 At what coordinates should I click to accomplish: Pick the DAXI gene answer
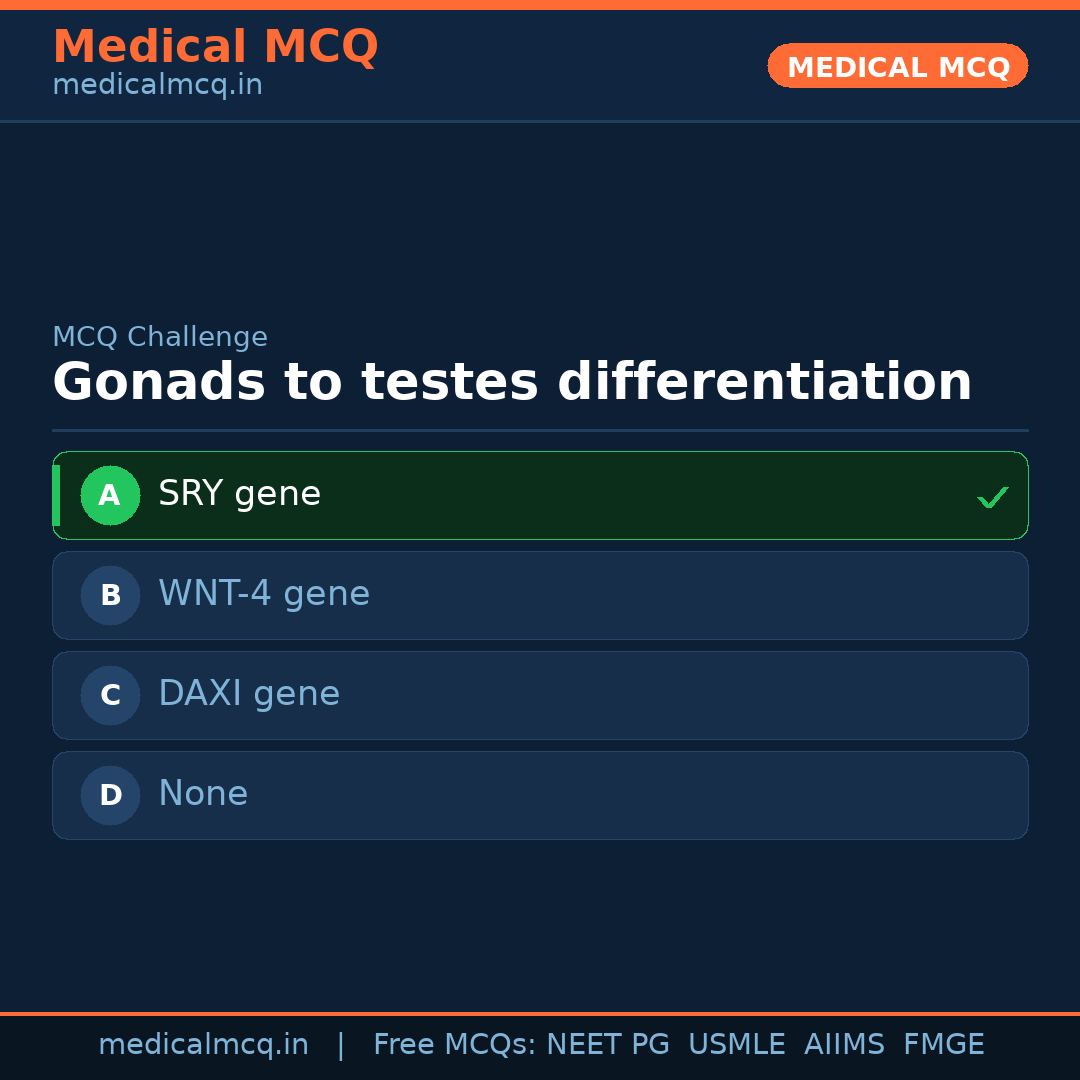[249, 694]
